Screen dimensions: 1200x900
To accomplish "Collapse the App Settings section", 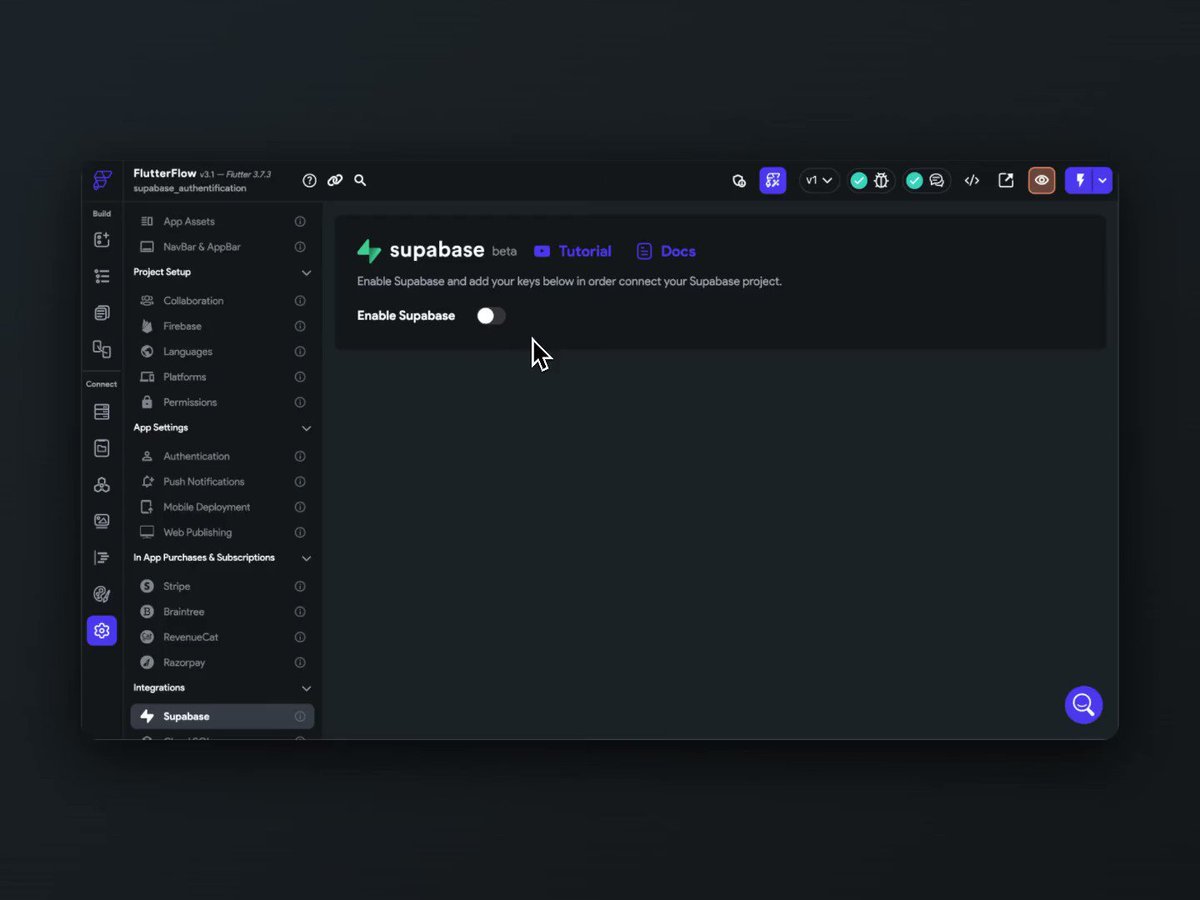I will coord(306,428).
